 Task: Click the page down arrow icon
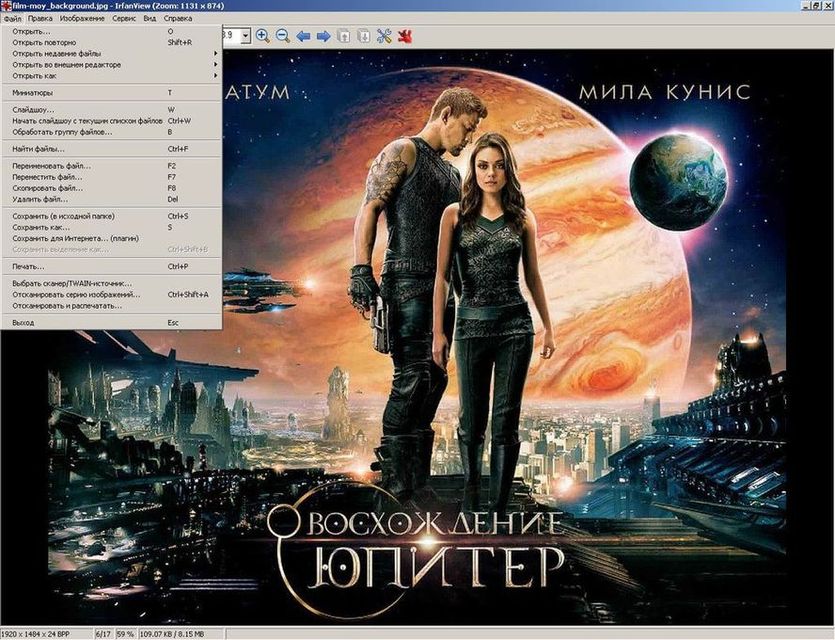coord(364,36)
